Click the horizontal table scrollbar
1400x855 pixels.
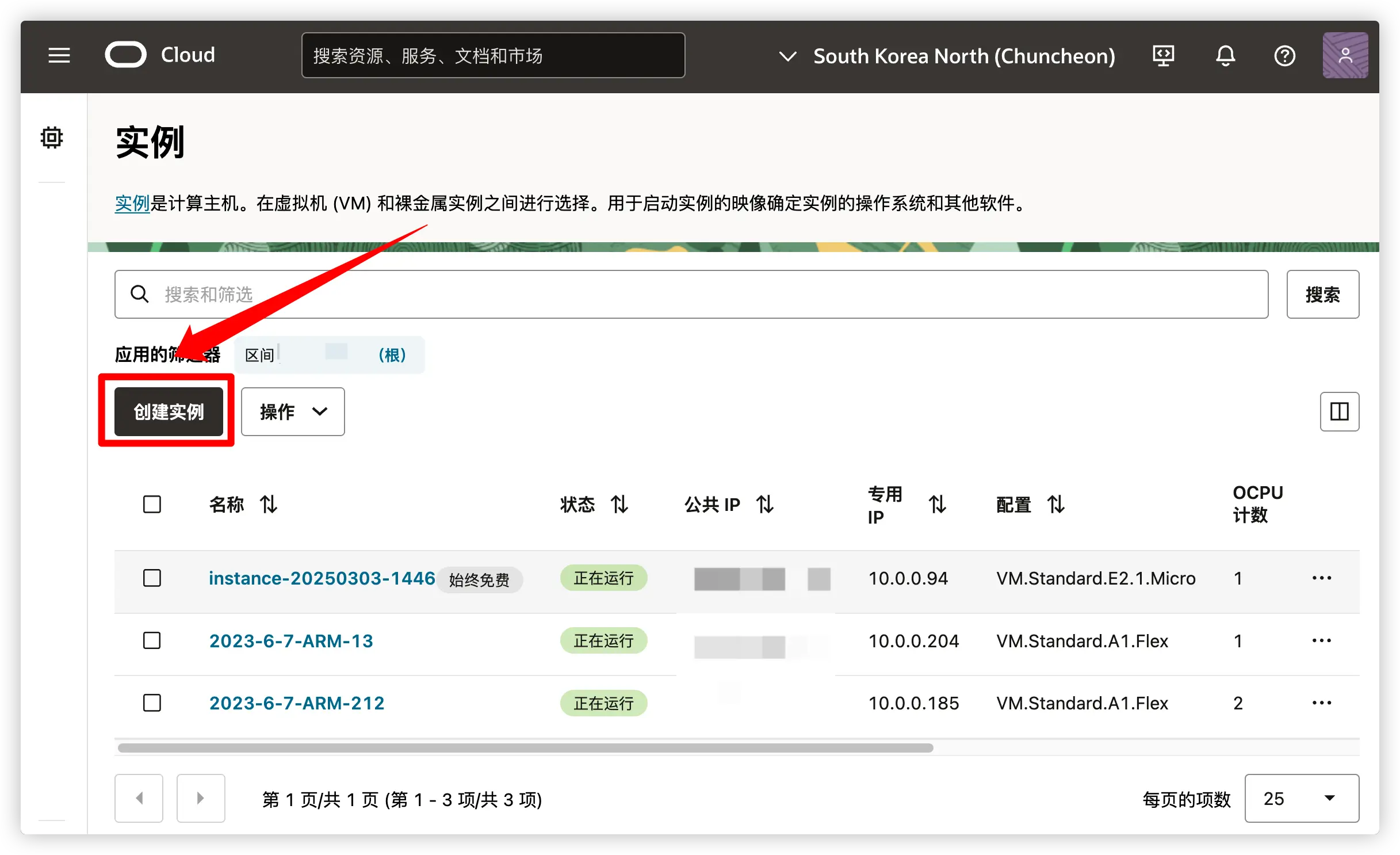point(525,747)
